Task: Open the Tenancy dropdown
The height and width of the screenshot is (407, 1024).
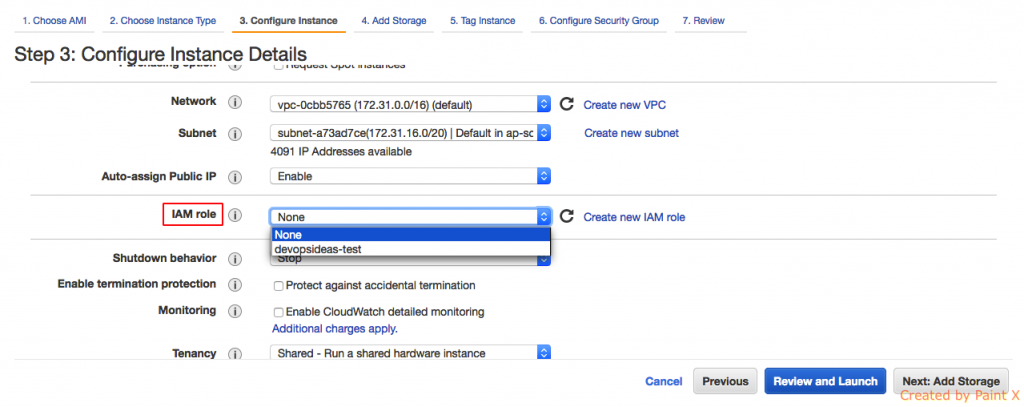Action: 410,353
